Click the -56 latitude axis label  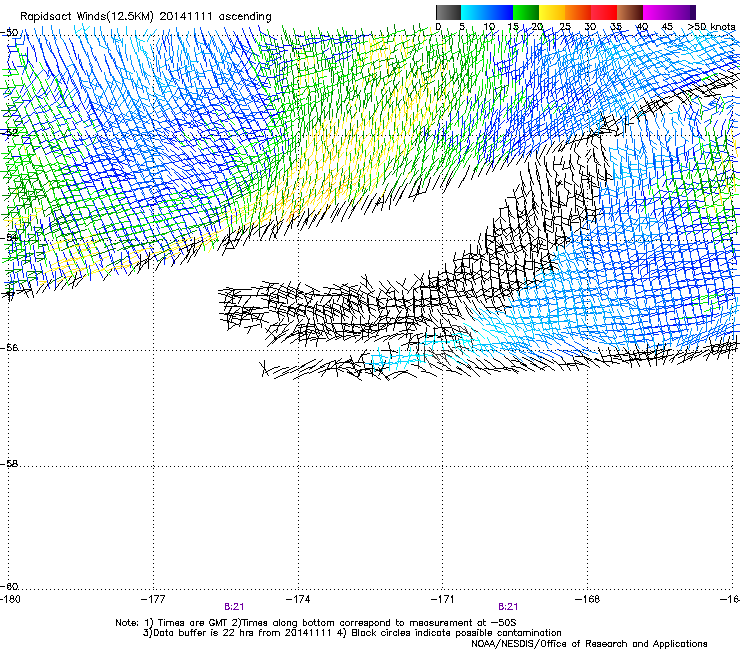tap(10, 348)
